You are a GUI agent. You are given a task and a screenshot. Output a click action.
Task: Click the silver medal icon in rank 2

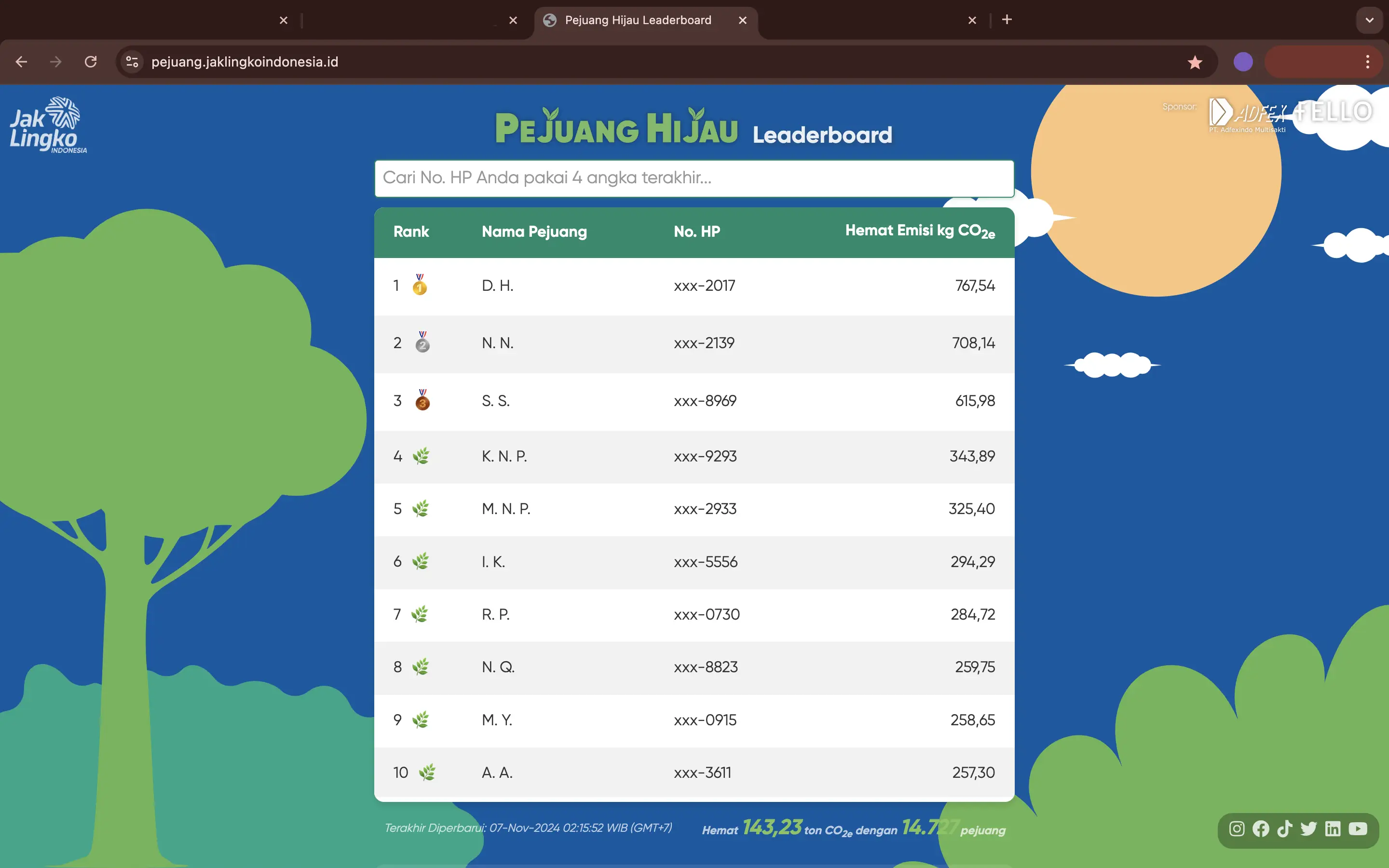pyautogui.click(x=422, y=342)
